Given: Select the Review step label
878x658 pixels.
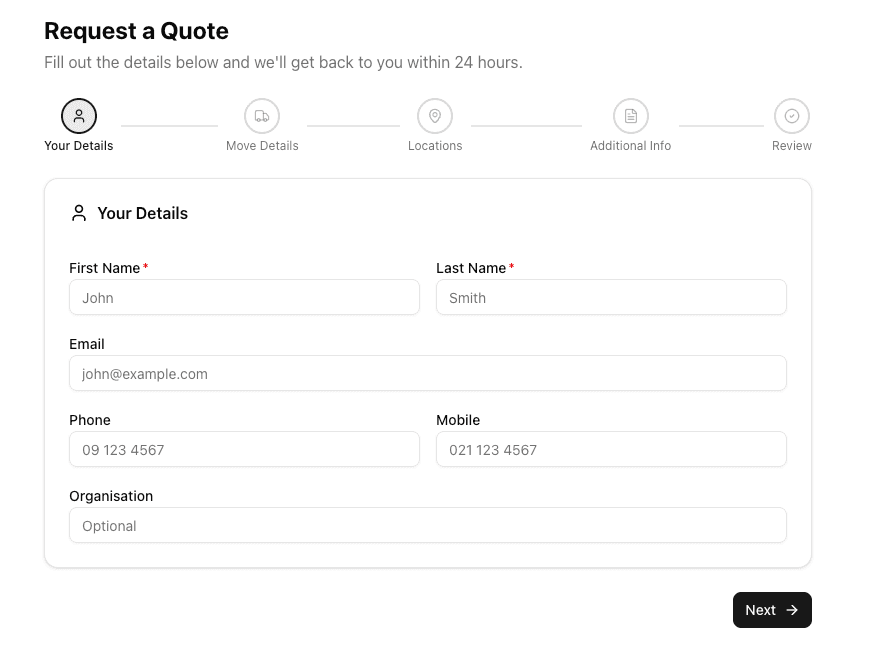Looking at the screenshot, I should click(792, 146).
